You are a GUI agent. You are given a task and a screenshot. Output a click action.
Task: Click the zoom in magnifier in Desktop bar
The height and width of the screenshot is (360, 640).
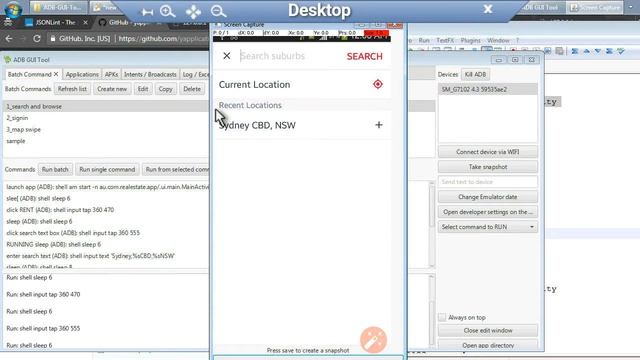tap(167, 11)
